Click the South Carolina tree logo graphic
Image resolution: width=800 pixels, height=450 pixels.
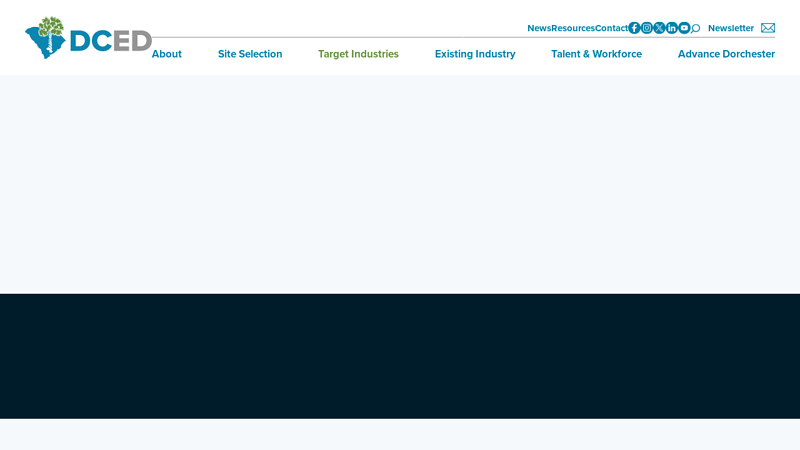(x=45, y=38)
